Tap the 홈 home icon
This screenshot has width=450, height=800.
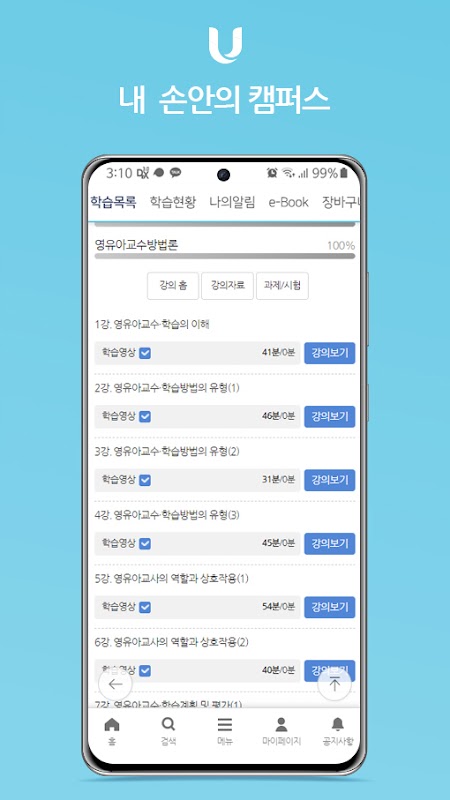point(111,724)
